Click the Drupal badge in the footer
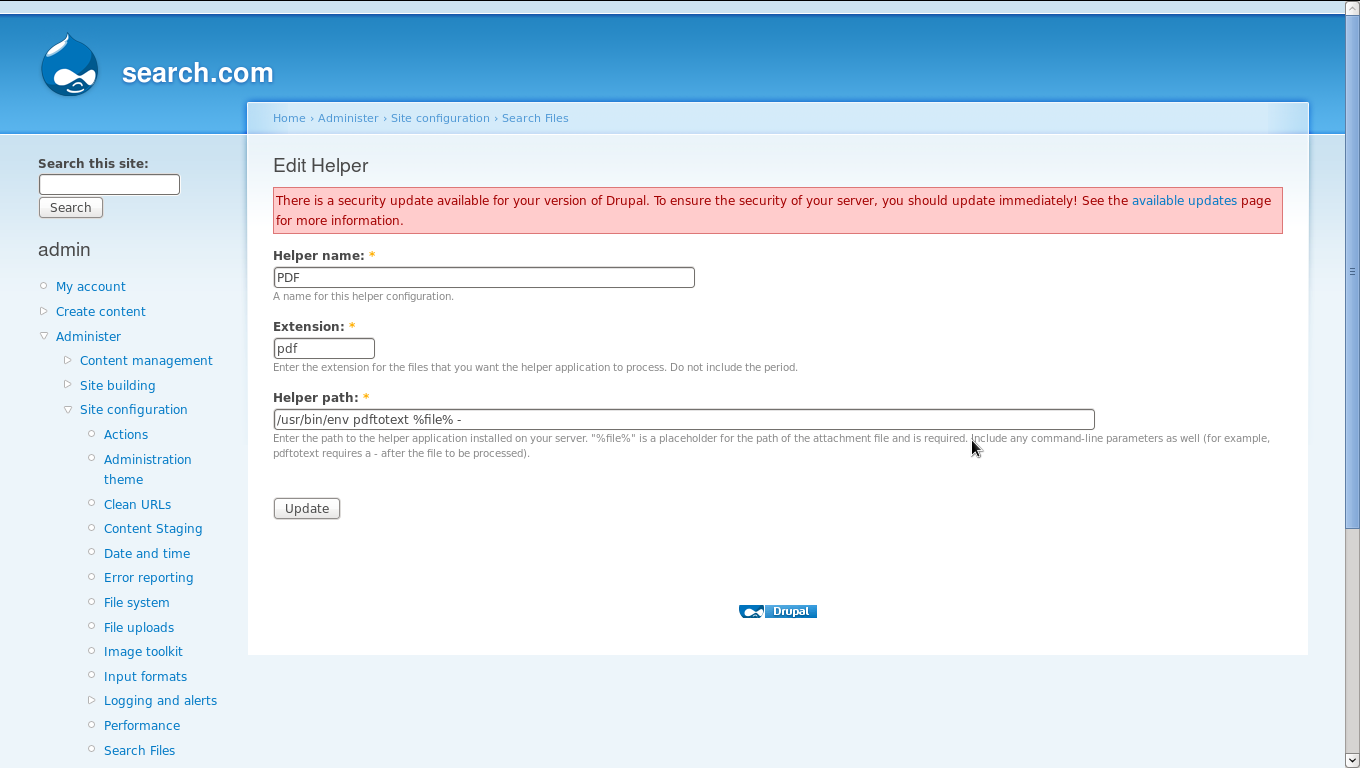The height and width of the screenshot is (768, 1360). [x=778, y=611]
